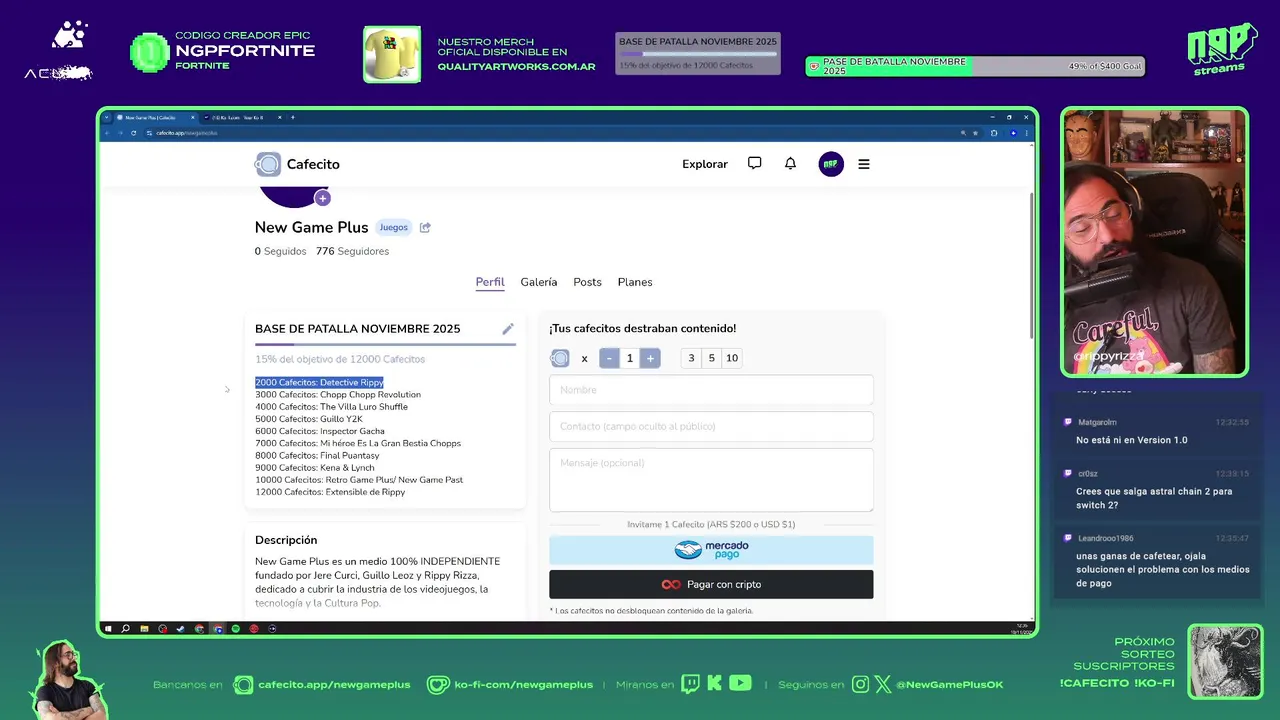The height and width of the screenshot is (720, 1280).
Task: Decrease cafecito quantity with minus button
Action: [609, 358]
